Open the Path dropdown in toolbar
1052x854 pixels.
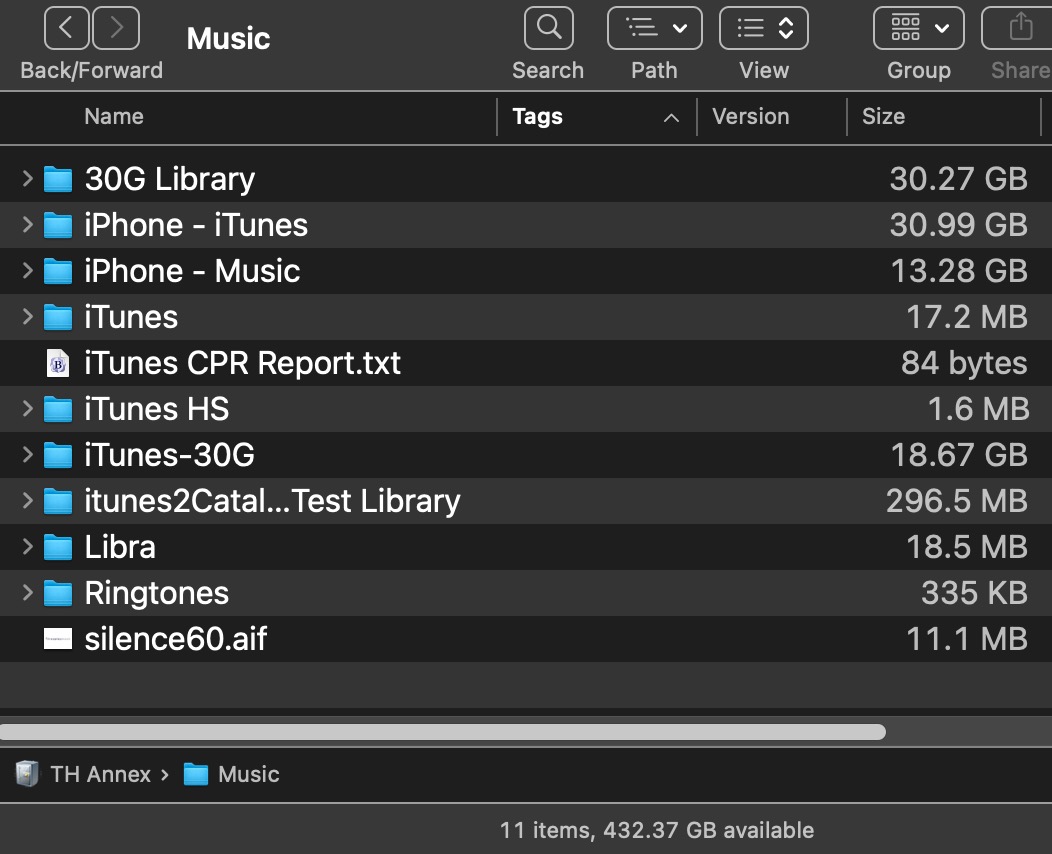[655, 28]
